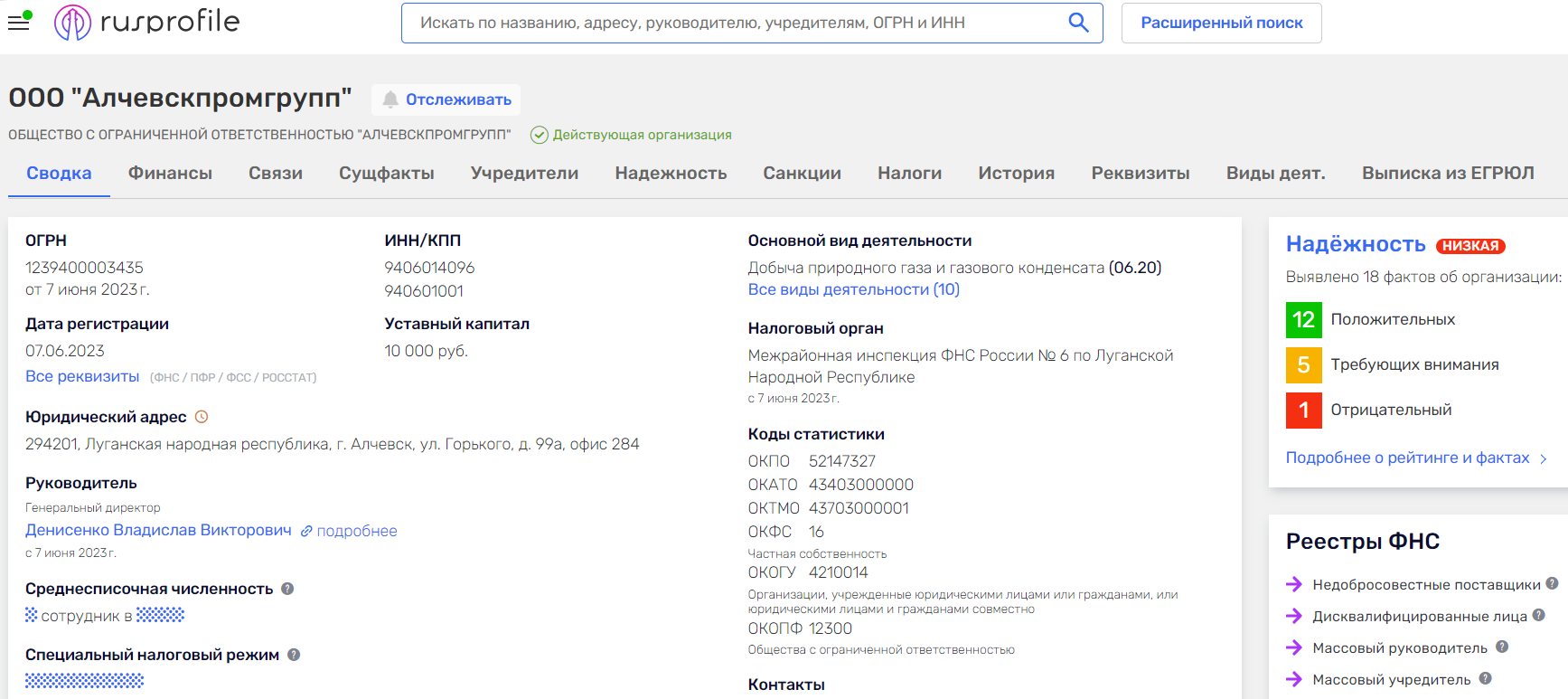
Task: Click OKATO code 43403000000
Action: (x=861, y=485)
